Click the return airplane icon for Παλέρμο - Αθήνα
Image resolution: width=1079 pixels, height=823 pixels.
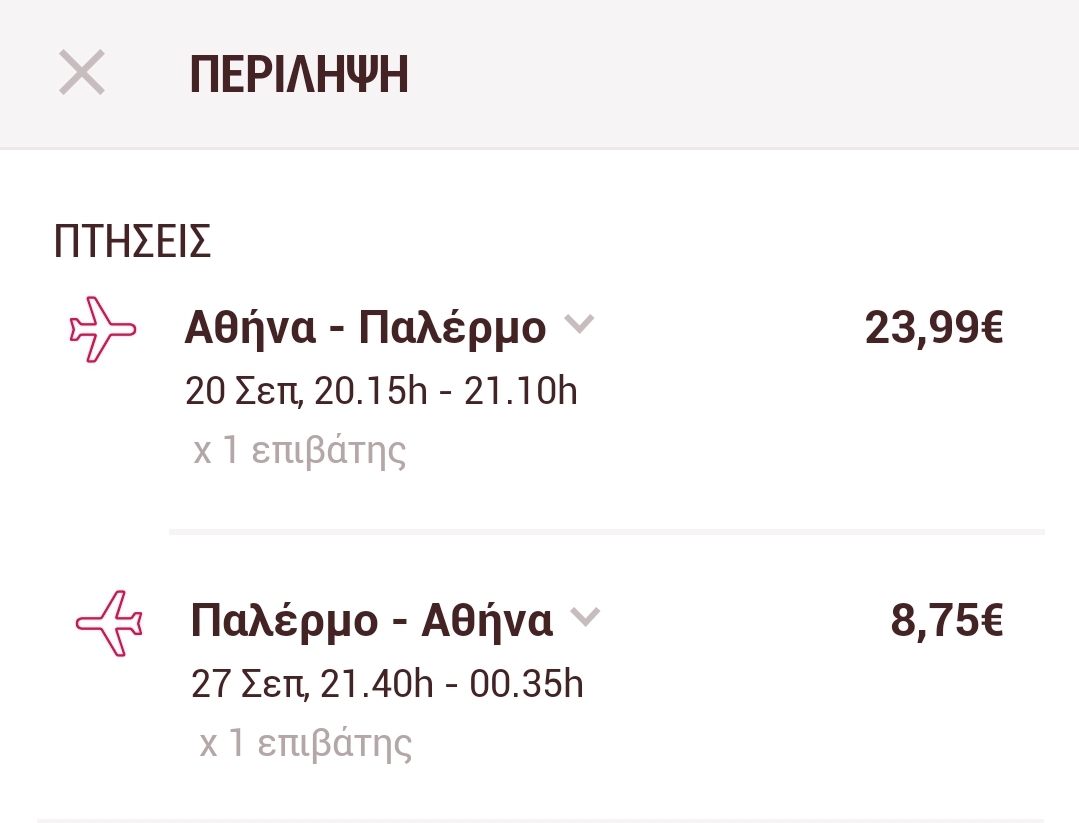109,623
